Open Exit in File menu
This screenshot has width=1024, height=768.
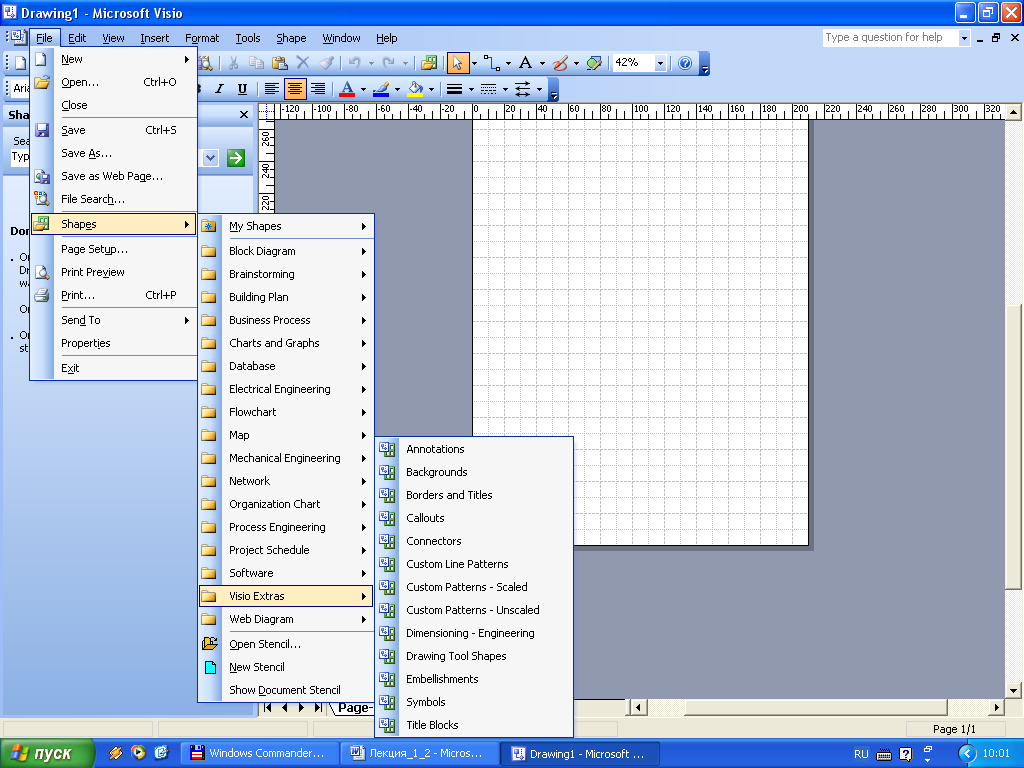click(x=114, y=368)
